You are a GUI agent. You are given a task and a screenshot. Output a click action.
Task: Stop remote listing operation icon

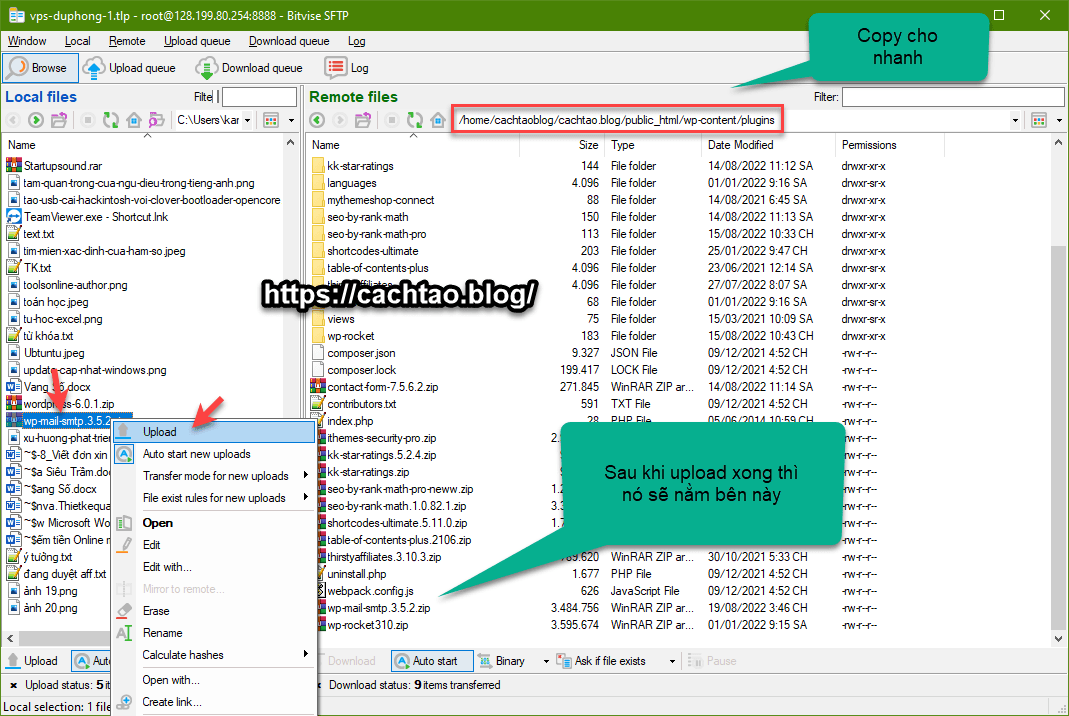pyautogui.click(x=391, y=120)
